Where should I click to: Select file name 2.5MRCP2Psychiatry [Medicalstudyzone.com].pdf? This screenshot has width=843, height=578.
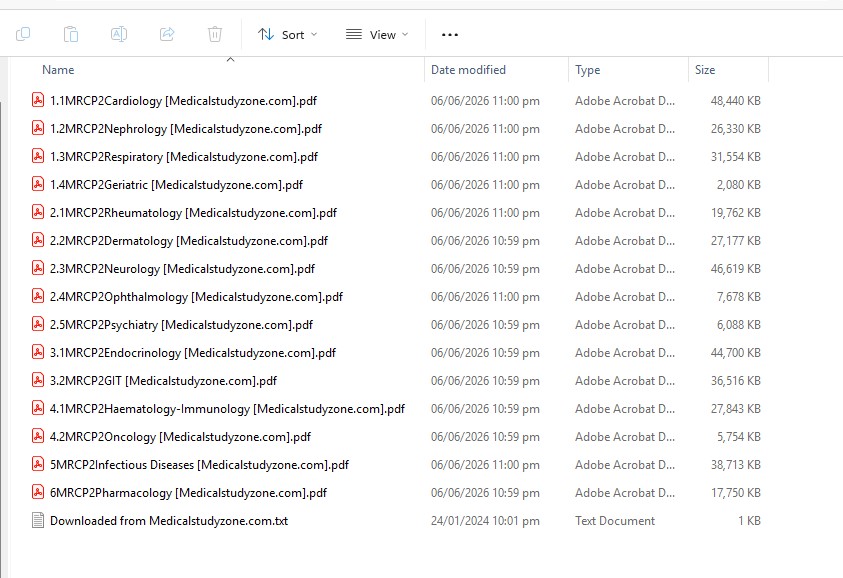[x=182, y=325]
